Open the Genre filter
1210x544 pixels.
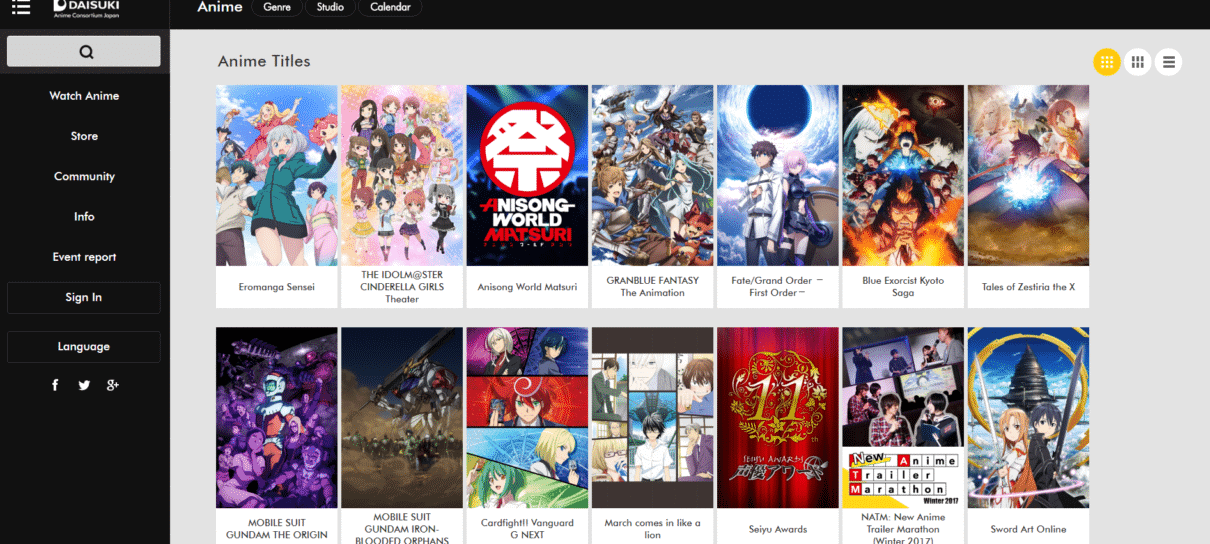[276, 7]
